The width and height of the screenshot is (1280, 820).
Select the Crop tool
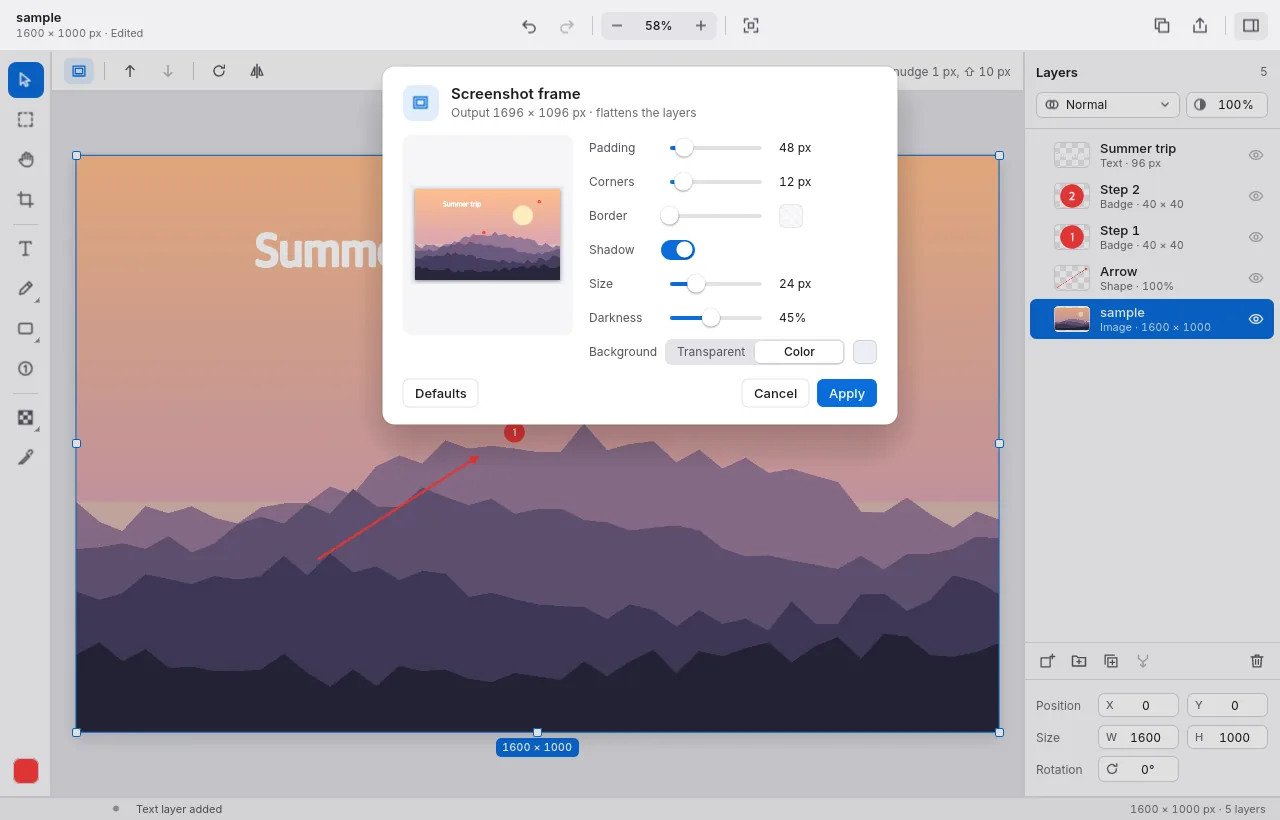[x=26, y=200]
